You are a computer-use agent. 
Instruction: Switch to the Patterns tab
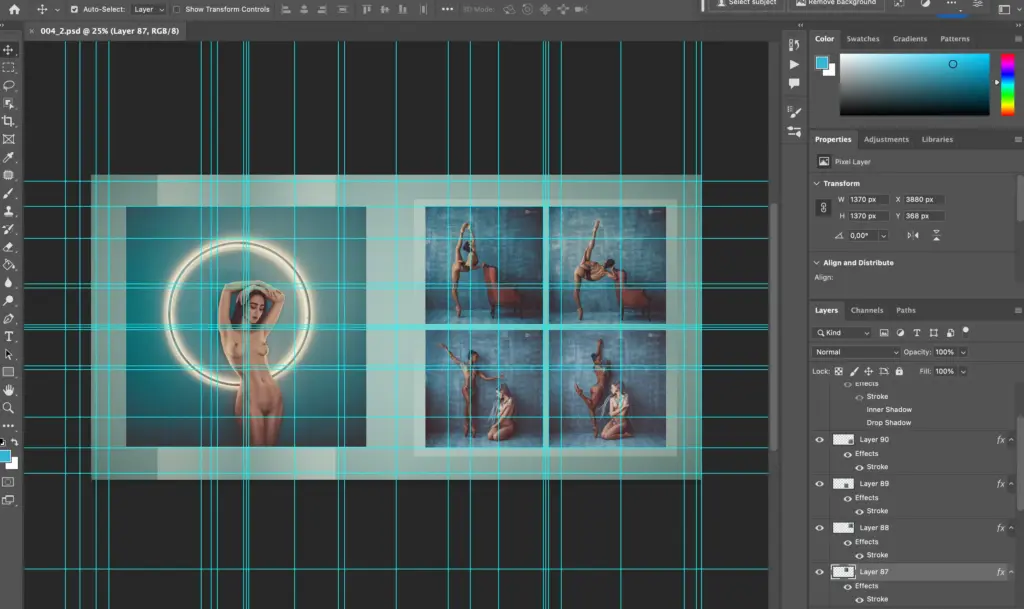click(x=955, y=39)
